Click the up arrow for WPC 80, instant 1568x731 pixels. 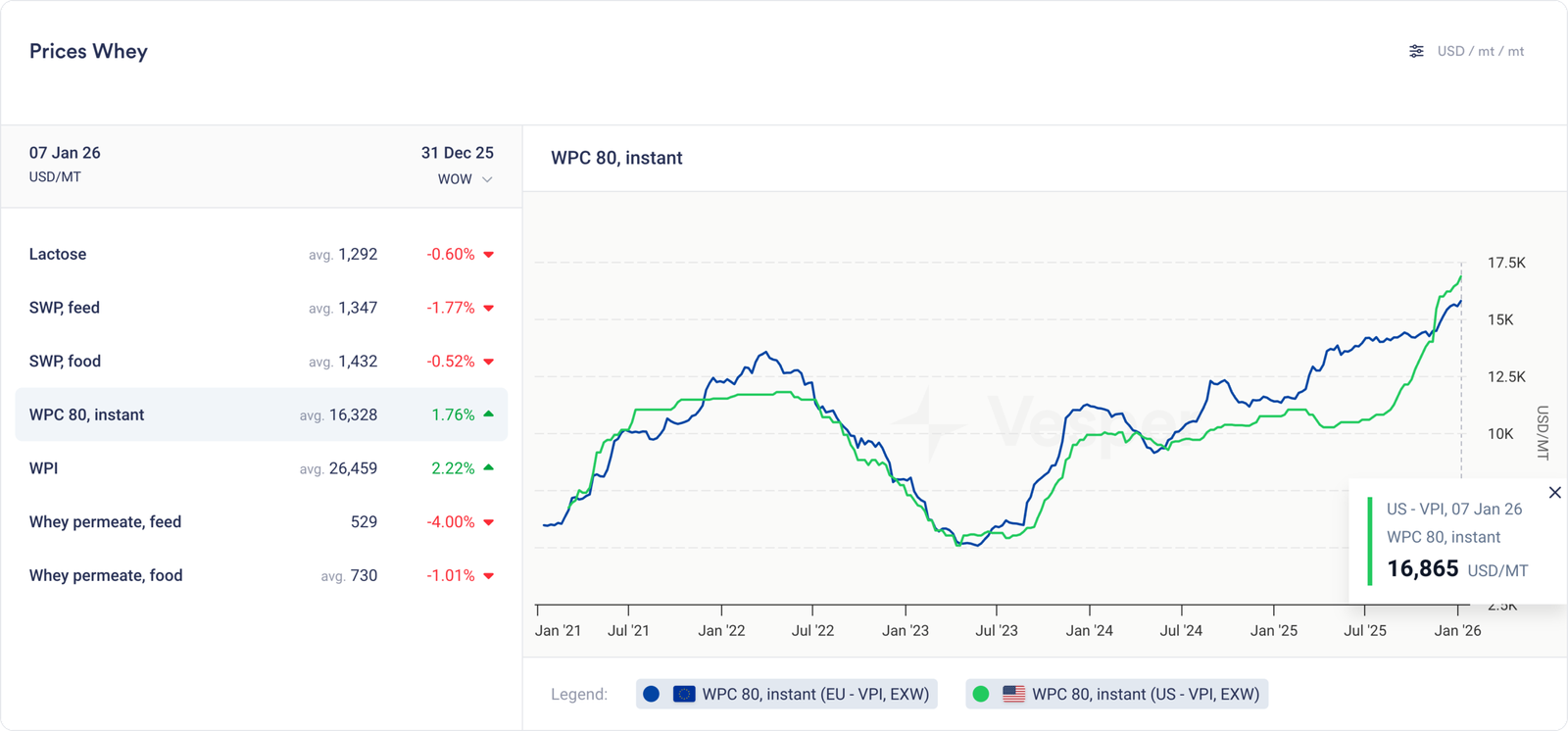pos(489,414)
